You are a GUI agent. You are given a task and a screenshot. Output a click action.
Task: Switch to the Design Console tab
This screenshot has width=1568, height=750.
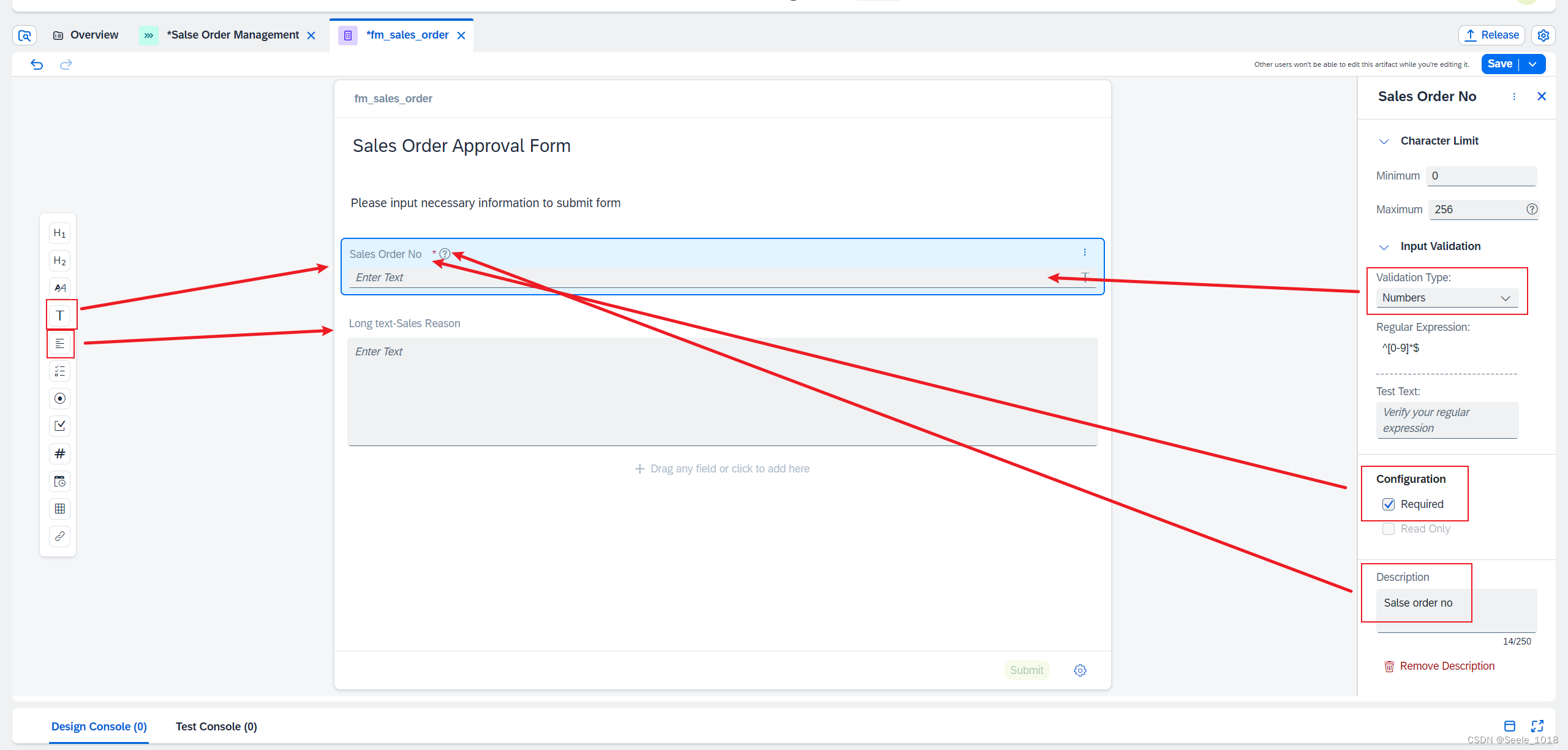pyautogui.click(x=98, y=726)
